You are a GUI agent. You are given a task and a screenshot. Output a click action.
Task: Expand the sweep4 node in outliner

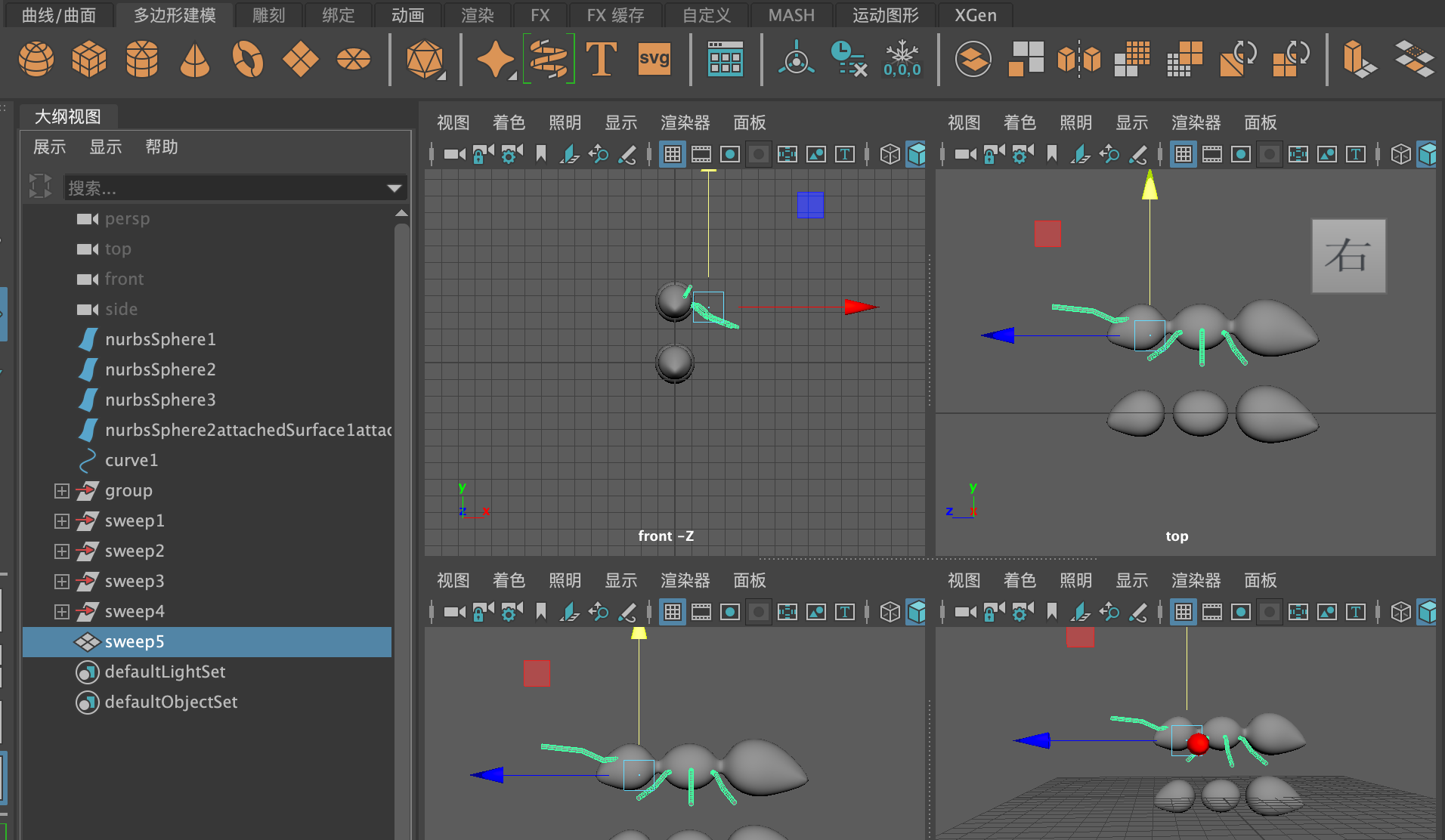[62, 612]
